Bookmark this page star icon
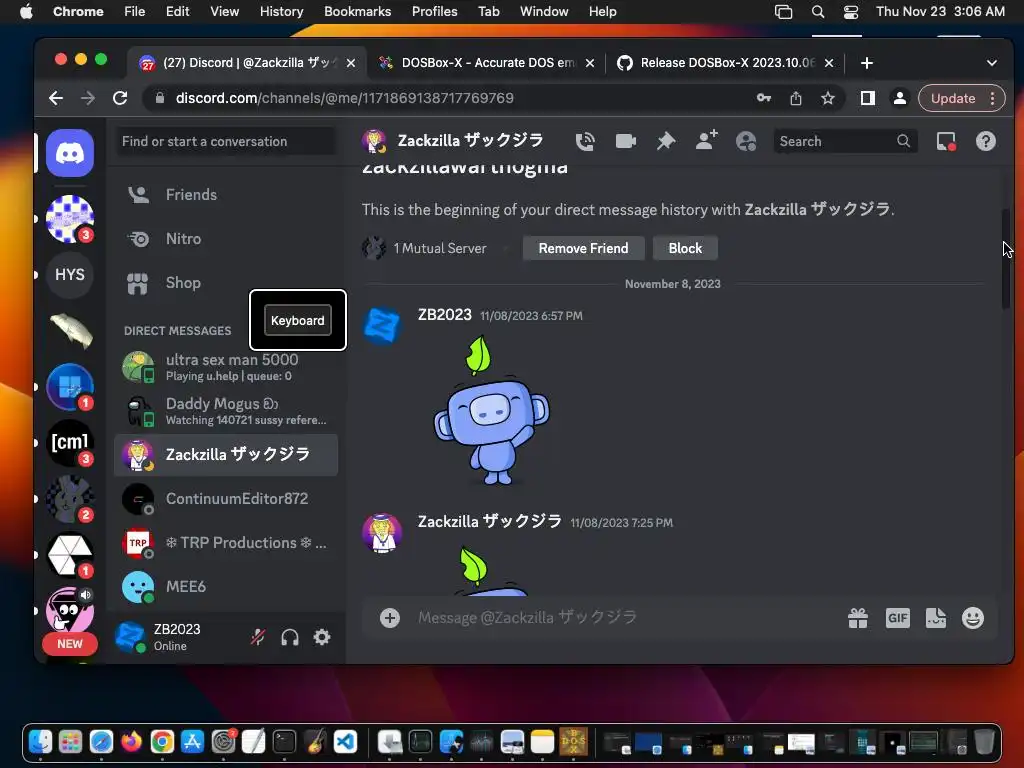Screen dimensions: 1024x768 click(x=827, y=99)
